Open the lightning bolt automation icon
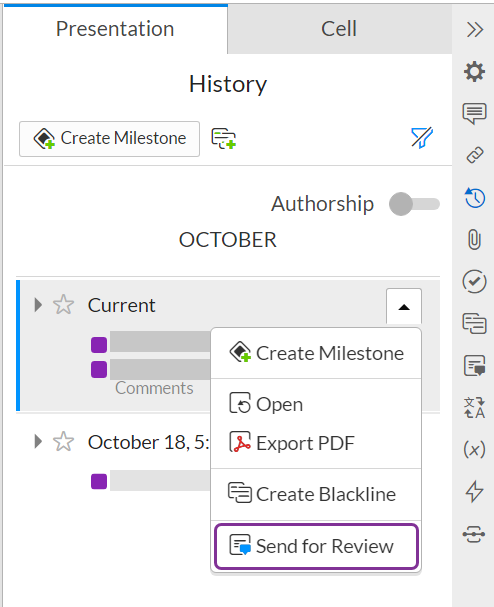The height and width of the screenshot is (607, 494). pyautogui.click(x=474, y=491)
